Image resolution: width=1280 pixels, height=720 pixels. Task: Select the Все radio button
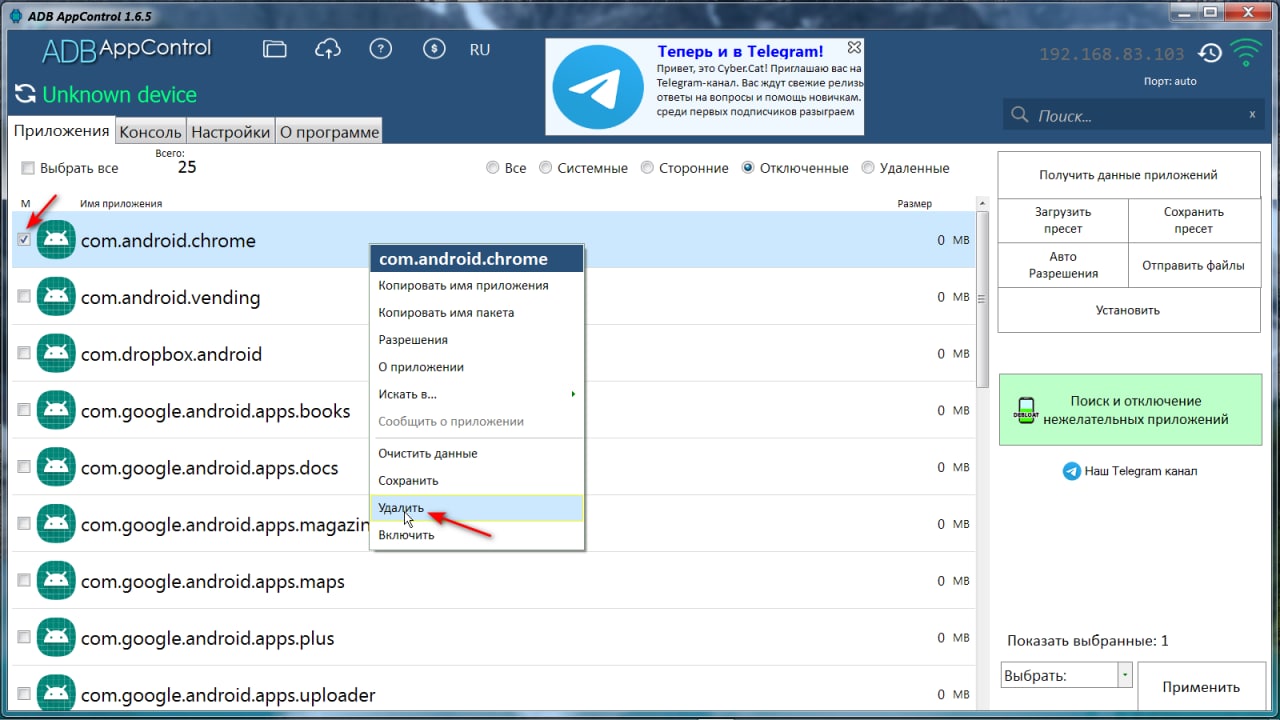493,168
